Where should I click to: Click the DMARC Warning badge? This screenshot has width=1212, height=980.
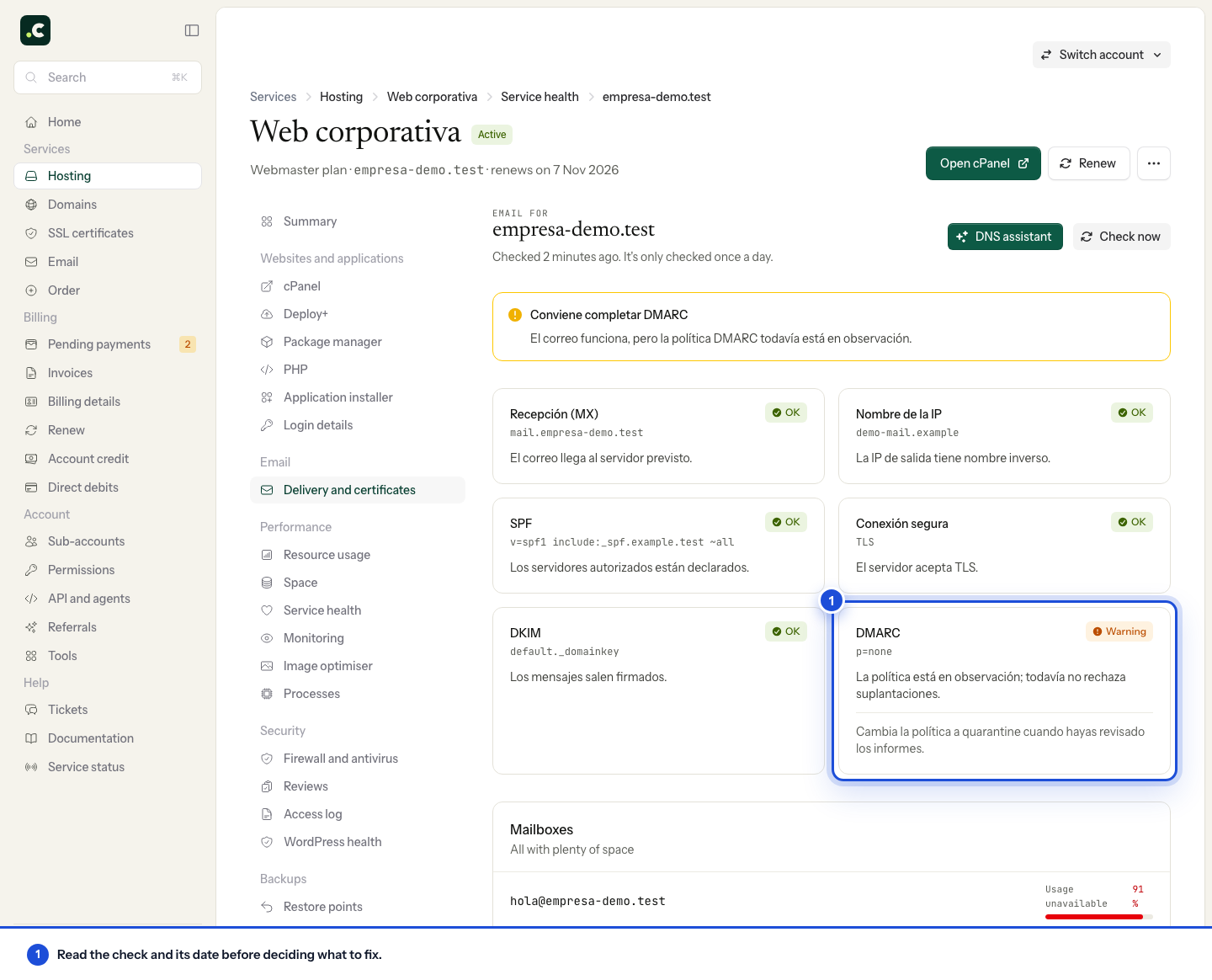click(x=1119, y=631)
